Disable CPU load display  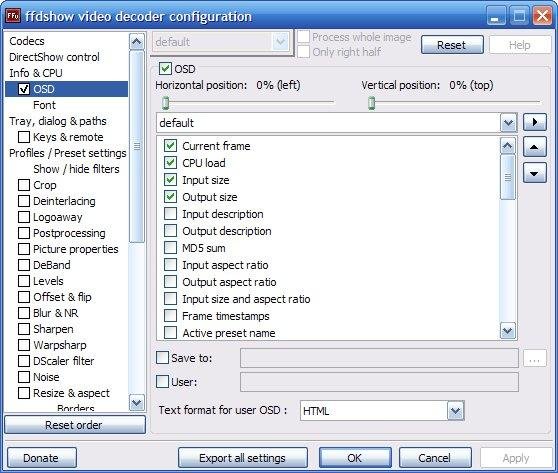tap(170, 163)
